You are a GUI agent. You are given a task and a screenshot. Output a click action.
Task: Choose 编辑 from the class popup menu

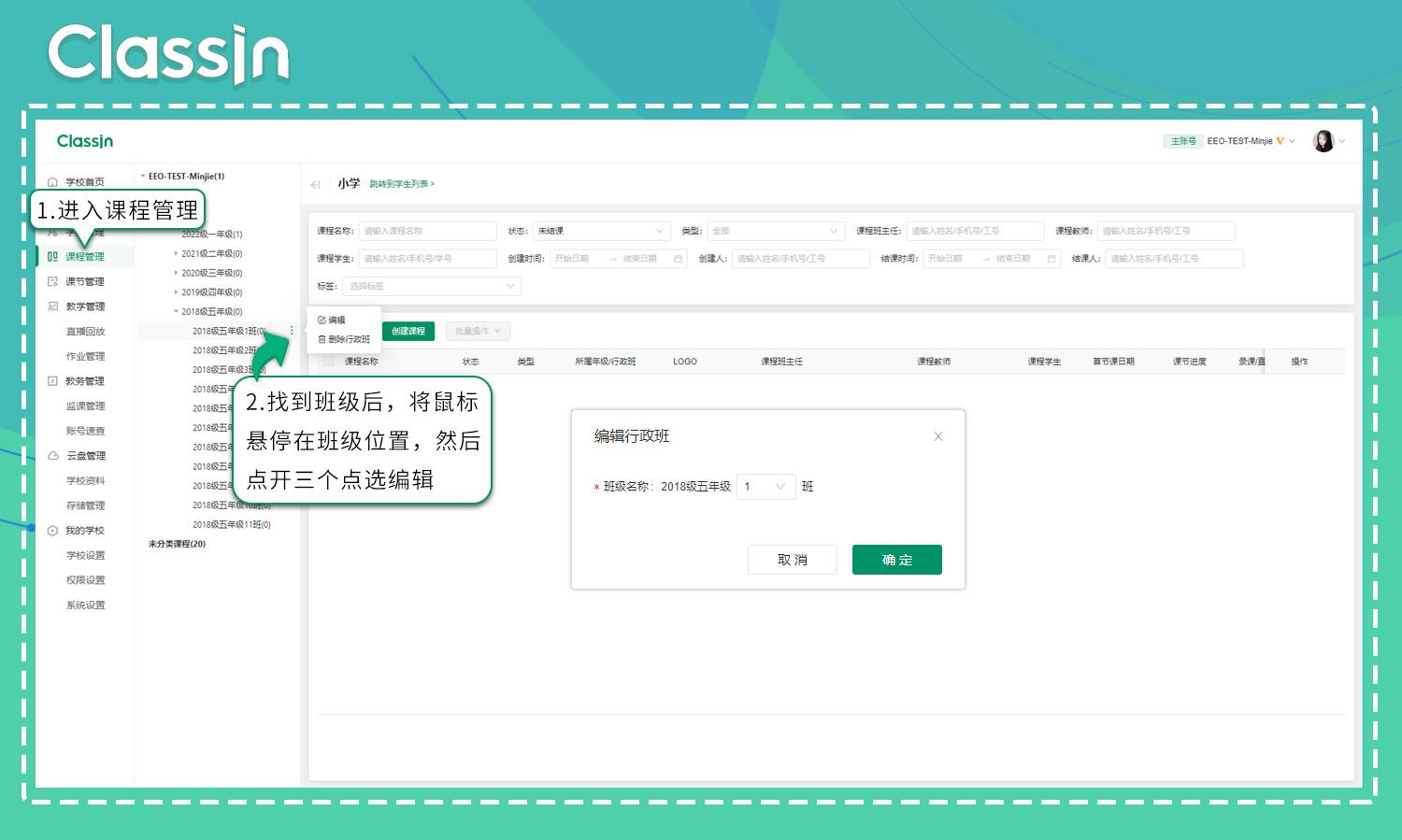332,320
